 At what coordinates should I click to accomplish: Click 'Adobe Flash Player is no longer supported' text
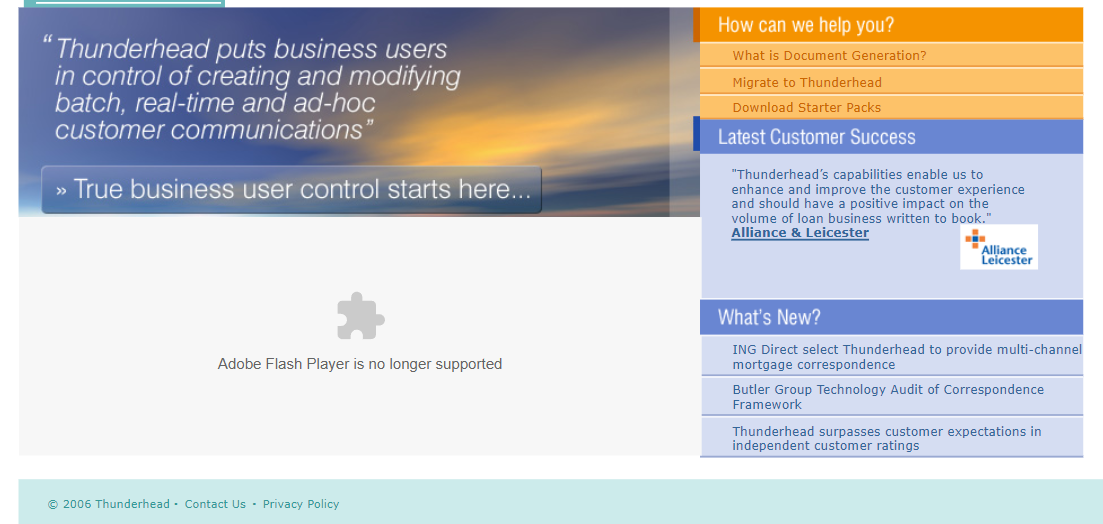[360, 364]
